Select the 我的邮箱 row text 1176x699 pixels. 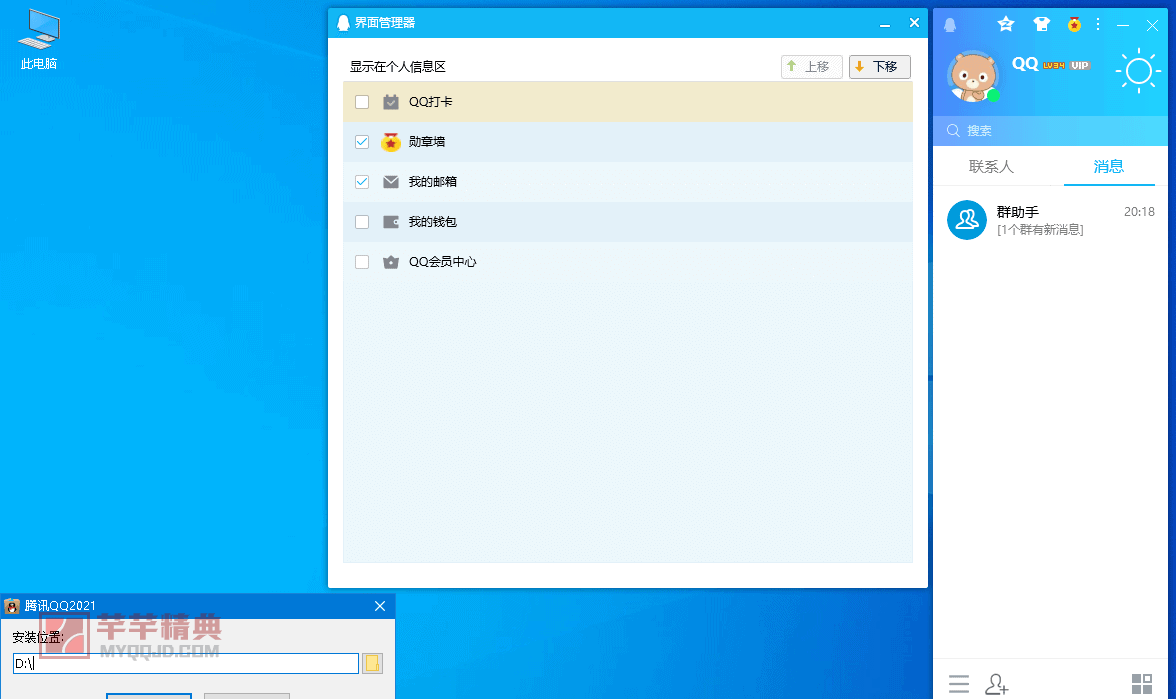[433, 182]
